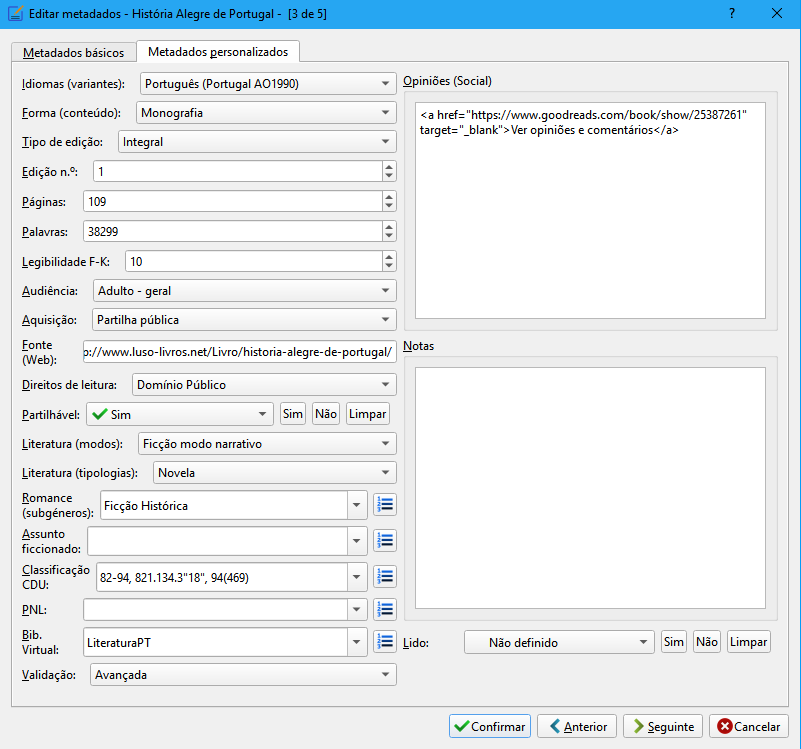Image resolution: width=801 pixels, height=749 pixels.
Task: Set Lido to Sim
Action: (x=674, y=642)
